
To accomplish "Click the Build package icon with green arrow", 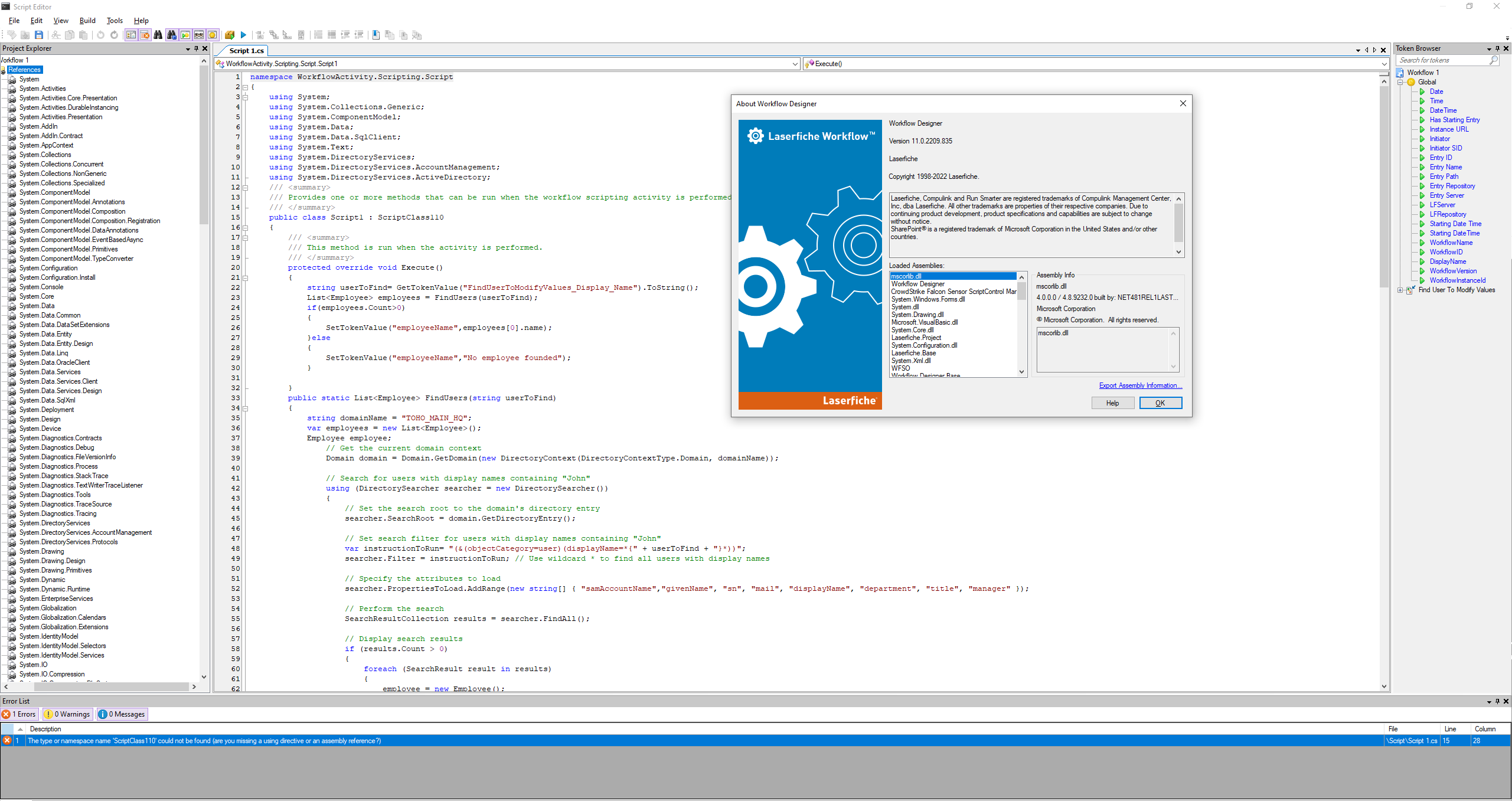I will (x=230, y=35).
